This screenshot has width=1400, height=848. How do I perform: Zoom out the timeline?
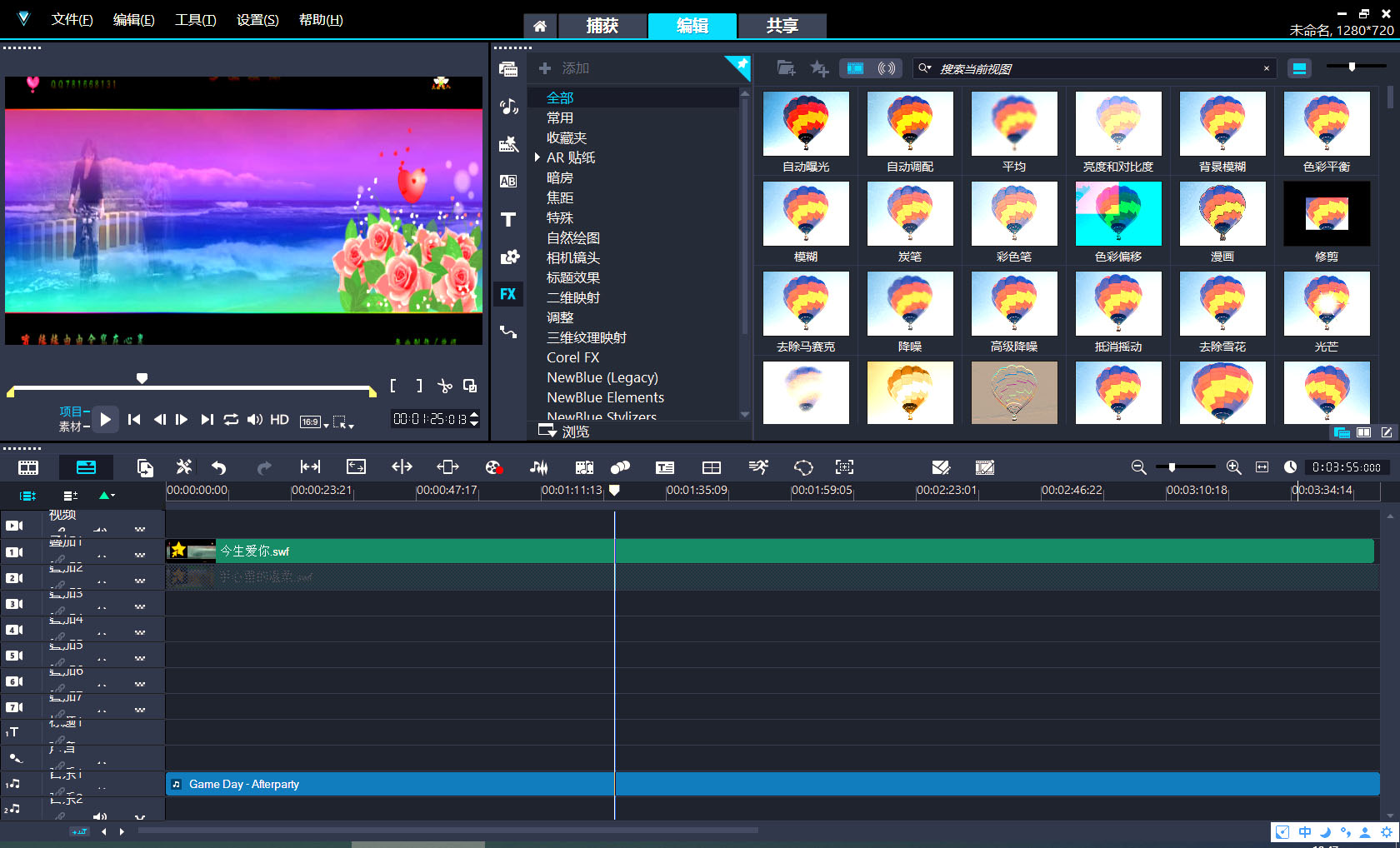(x=1138, y=467)
